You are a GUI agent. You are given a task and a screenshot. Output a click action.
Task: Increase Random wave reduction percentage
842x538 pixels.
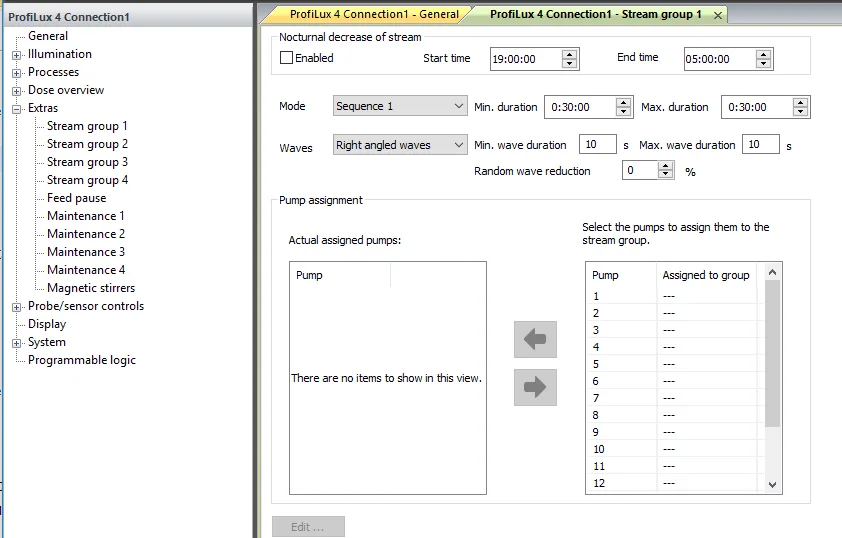[665, 166]
